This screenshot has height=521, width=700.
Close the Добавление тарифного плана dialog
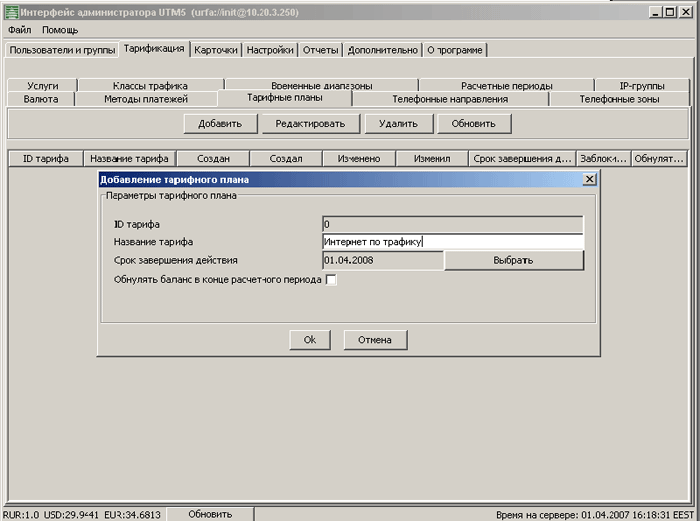click(589, 179)
